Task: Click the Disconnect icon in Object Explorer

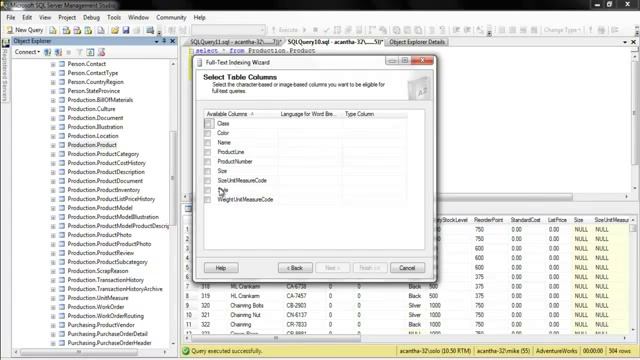Action: click(58, 52)
